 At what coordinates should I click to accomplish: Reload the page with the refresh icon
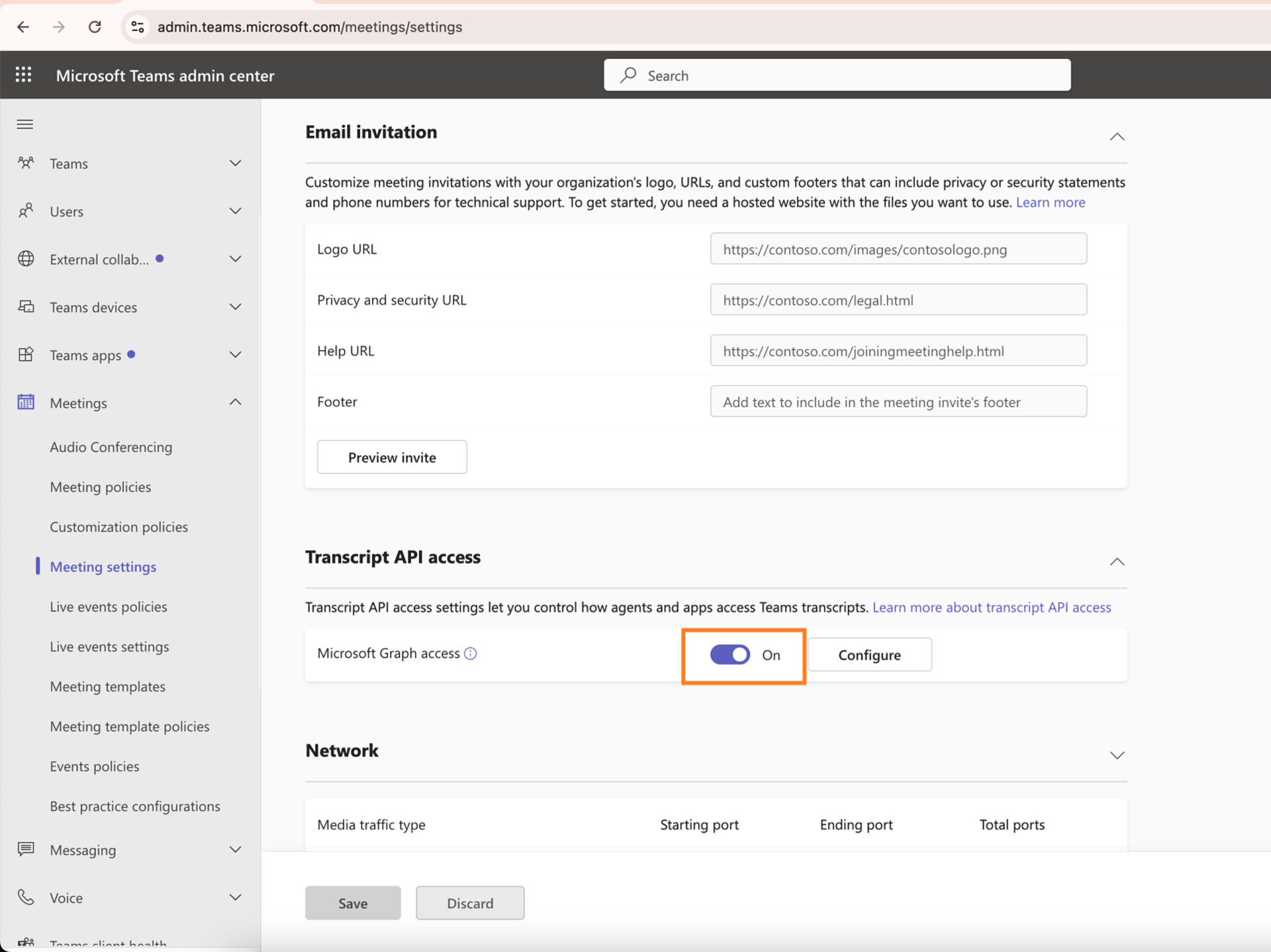95,26
